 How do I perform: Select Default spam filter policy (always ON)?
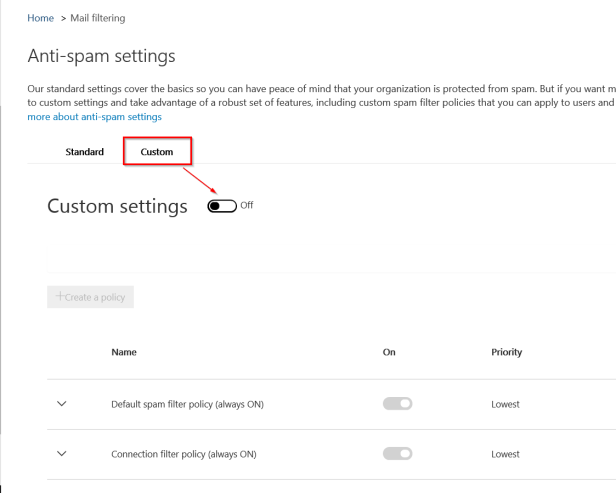(187, 404)
